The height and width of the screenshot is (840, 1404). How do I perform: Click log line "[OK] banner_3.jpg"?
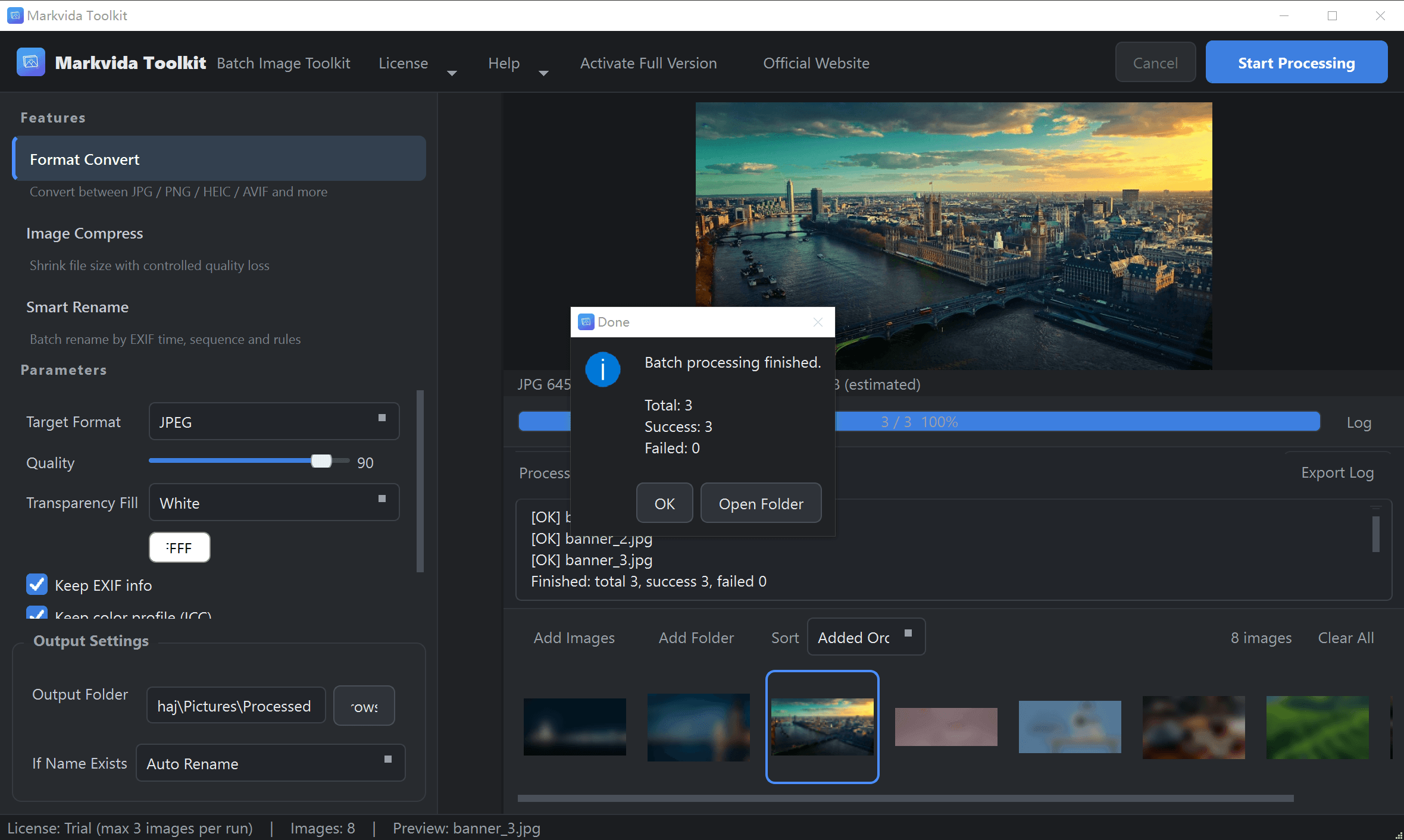point(591,560)
